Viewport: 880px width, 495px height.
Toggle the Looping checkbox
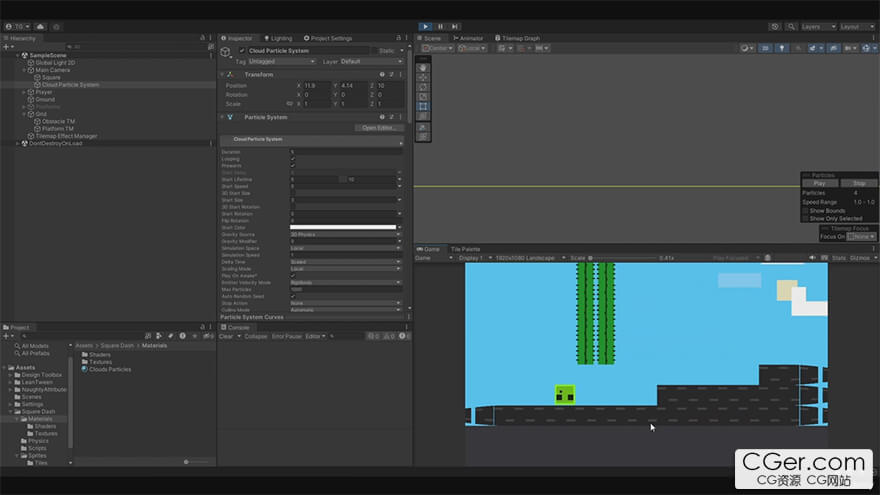(292, 159)
